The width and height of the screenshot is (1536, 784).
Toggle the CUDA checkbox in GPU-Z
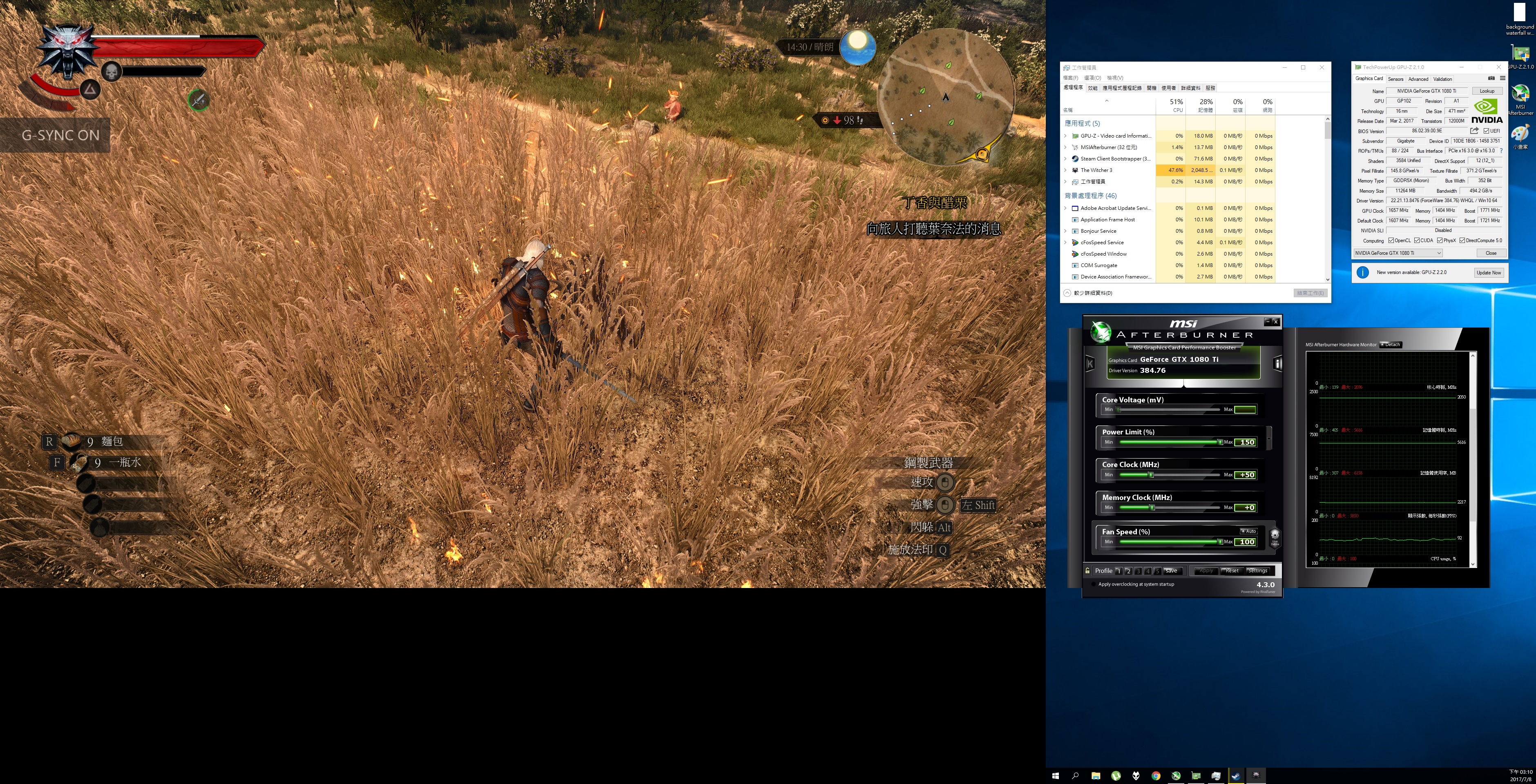(1417, 241)
